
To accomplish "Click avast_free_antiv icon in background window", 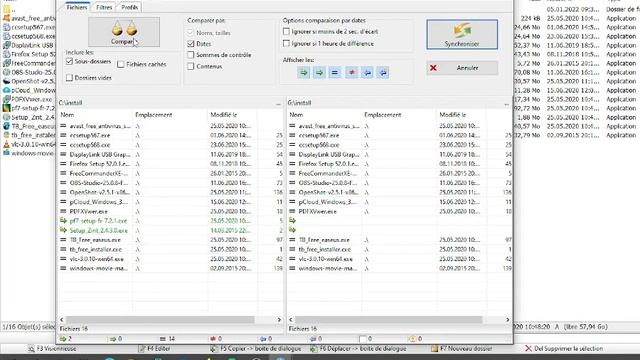I will point(6,18).
